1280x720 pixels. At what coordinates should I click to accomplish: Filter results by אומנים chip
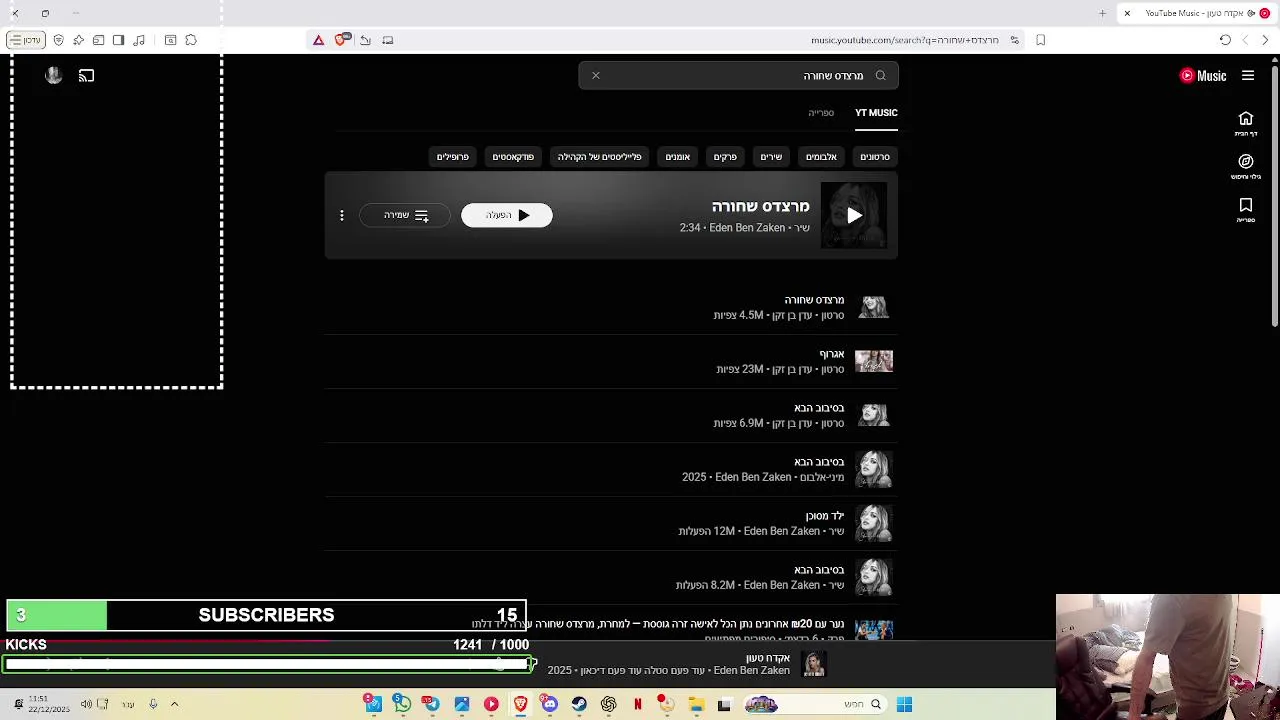(x=678, y=157)
